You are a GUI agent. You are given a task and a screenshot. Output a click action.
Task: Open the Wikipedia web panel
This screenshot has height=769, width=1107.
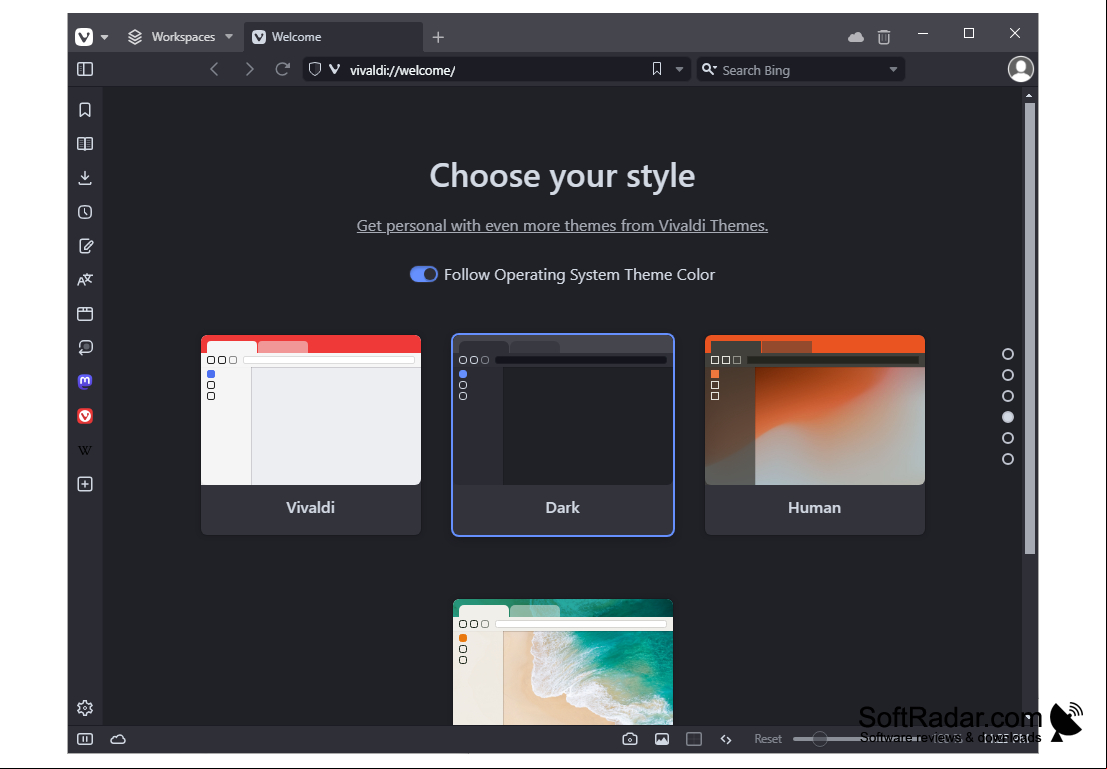coord(85,451)
